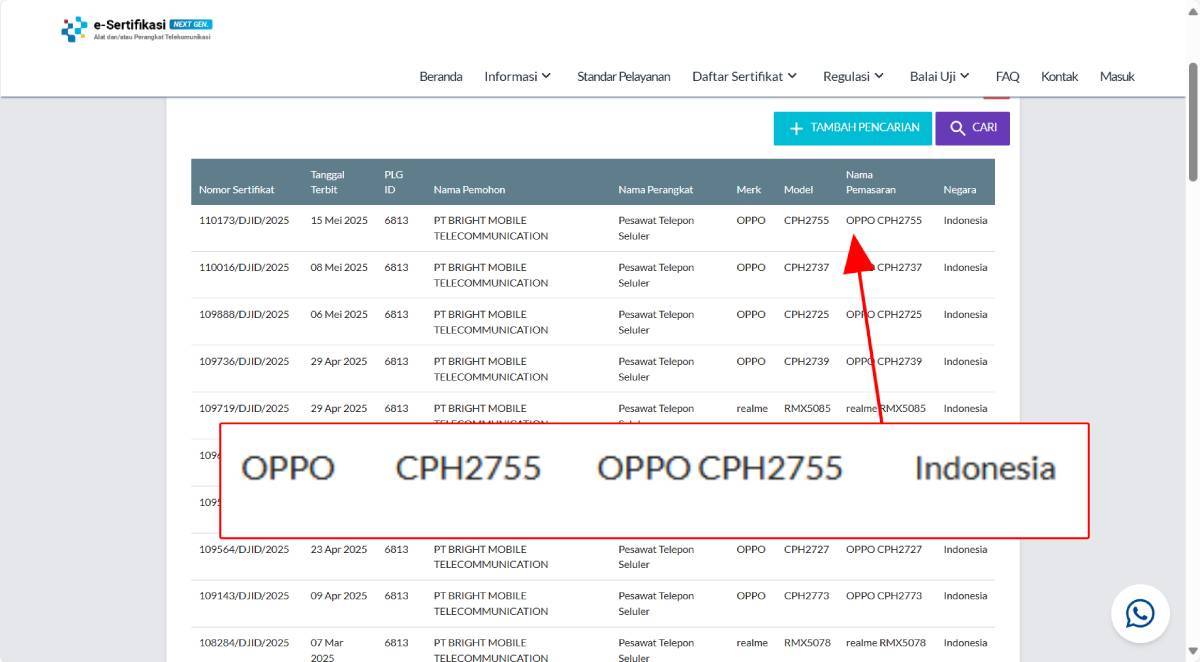1200x662 pixels.
Task: Click the Model column header
Action: click(798, 190)
